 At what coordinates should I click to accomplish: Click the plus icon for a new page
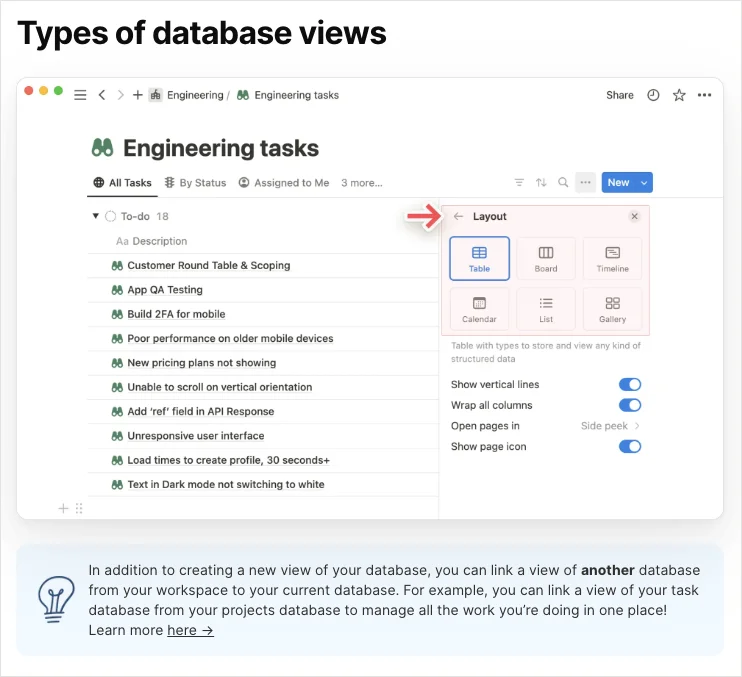[x=138, y=95]
